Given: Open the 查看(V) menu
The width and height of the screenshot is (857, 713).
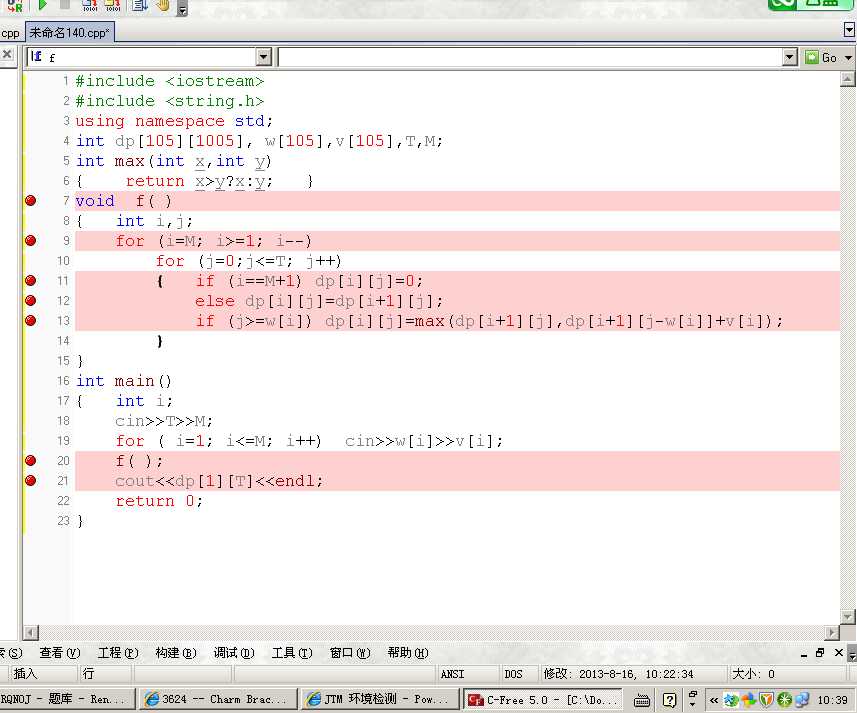Looking at the screenshot, I should click(x=60, y=653).
